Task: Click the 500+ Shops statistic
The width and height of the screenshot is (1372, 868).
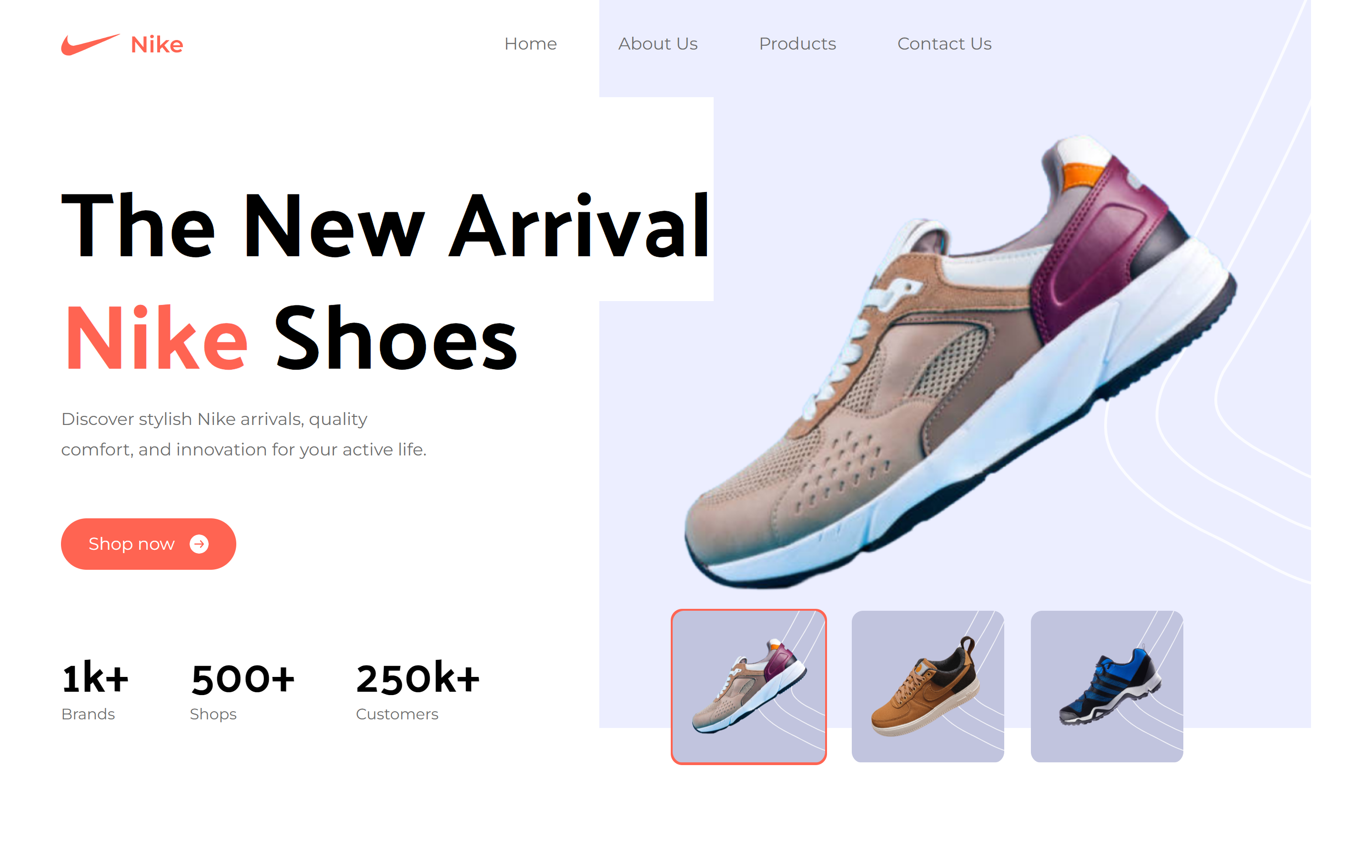Action: tap(243, 691)
